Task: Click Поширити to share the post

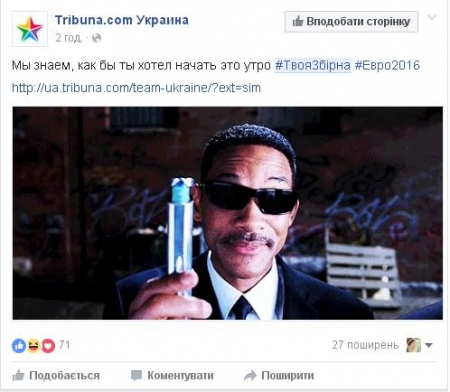Action: click(279, 375)
